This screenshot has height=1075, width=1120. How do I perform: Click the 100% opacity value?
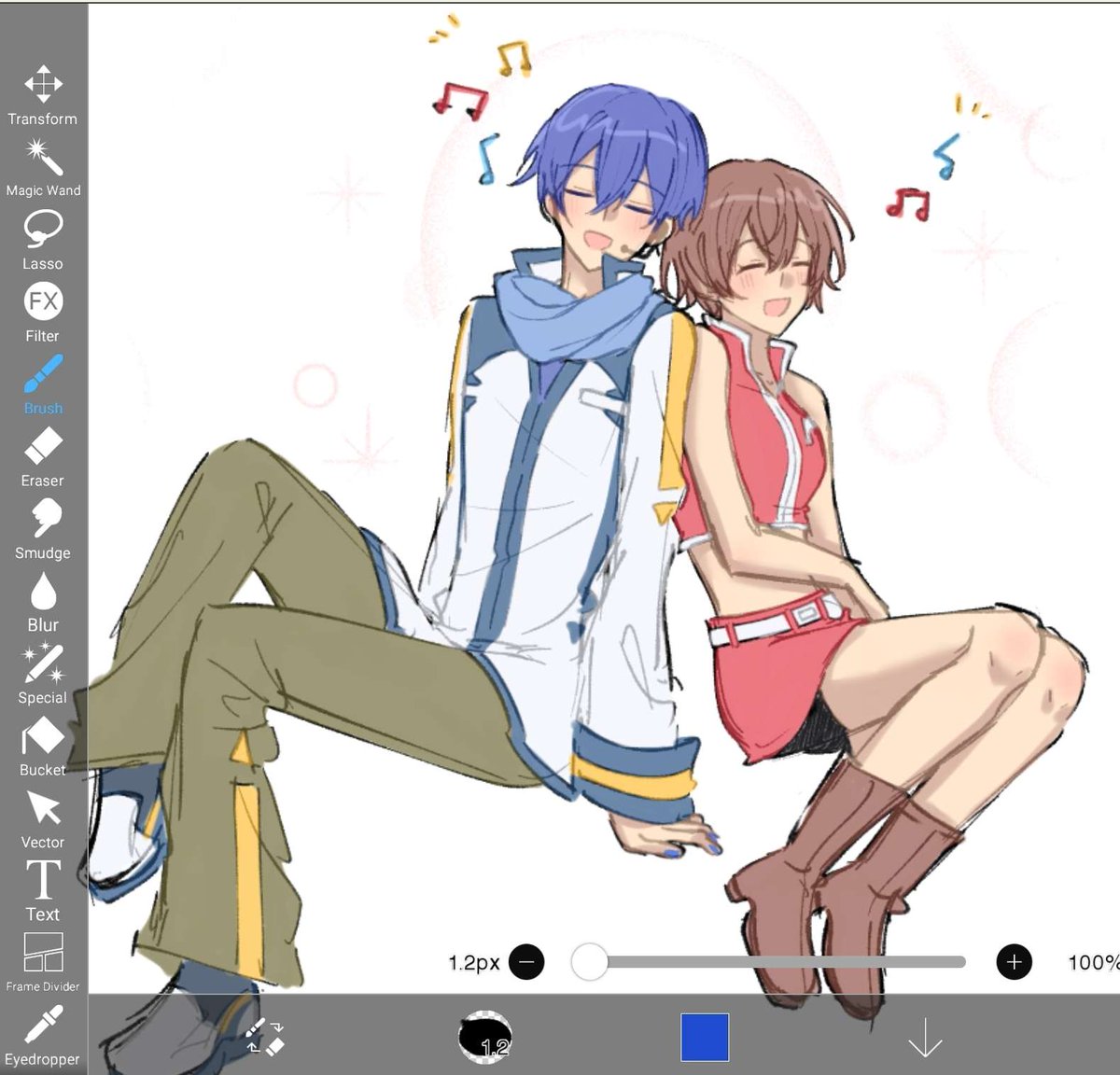[x=1093, y=961]
